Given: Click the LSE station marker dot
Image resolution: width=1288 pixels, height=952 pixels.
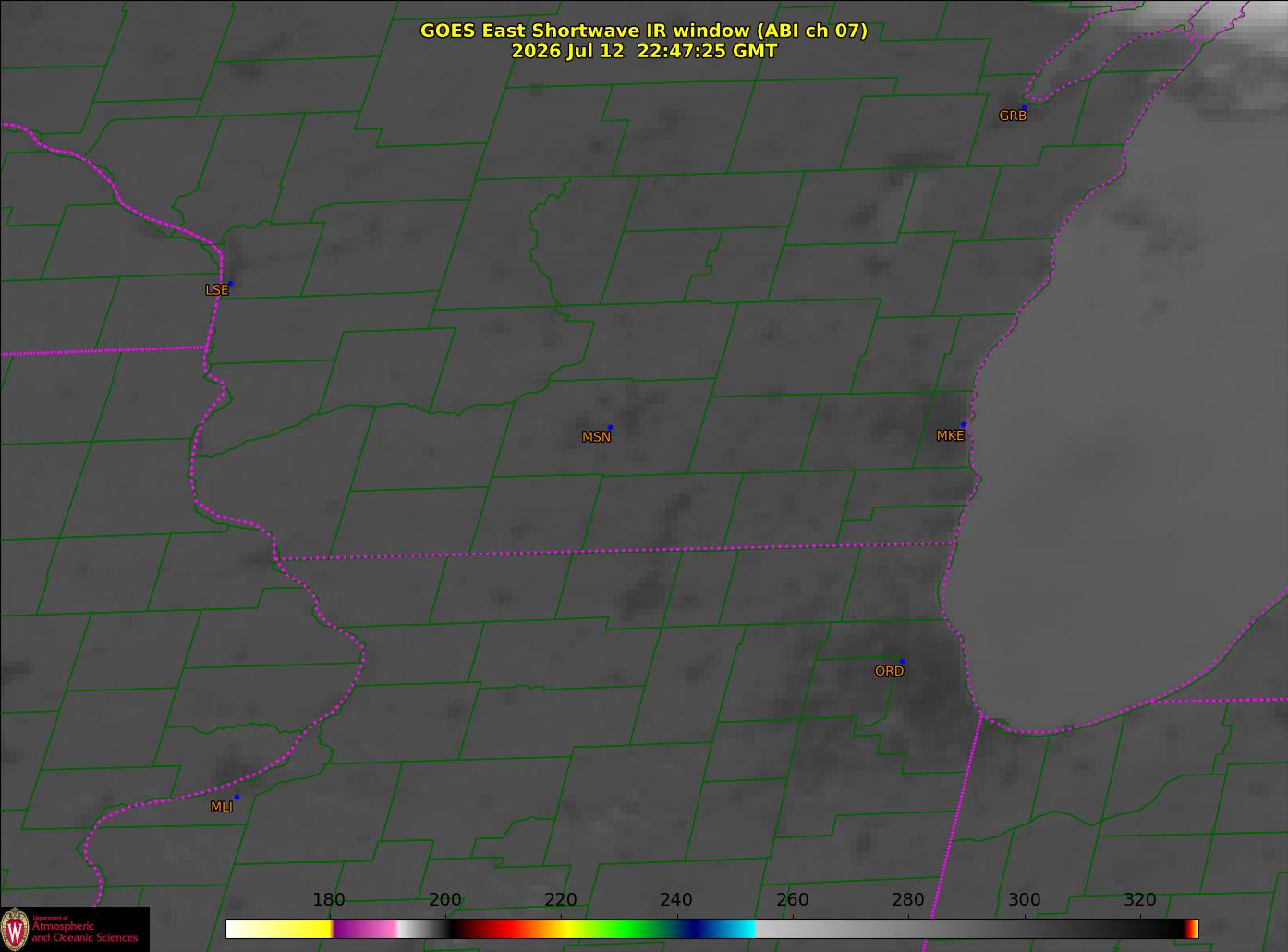Looking at the screenshot, I should click(x=230, y=283).
